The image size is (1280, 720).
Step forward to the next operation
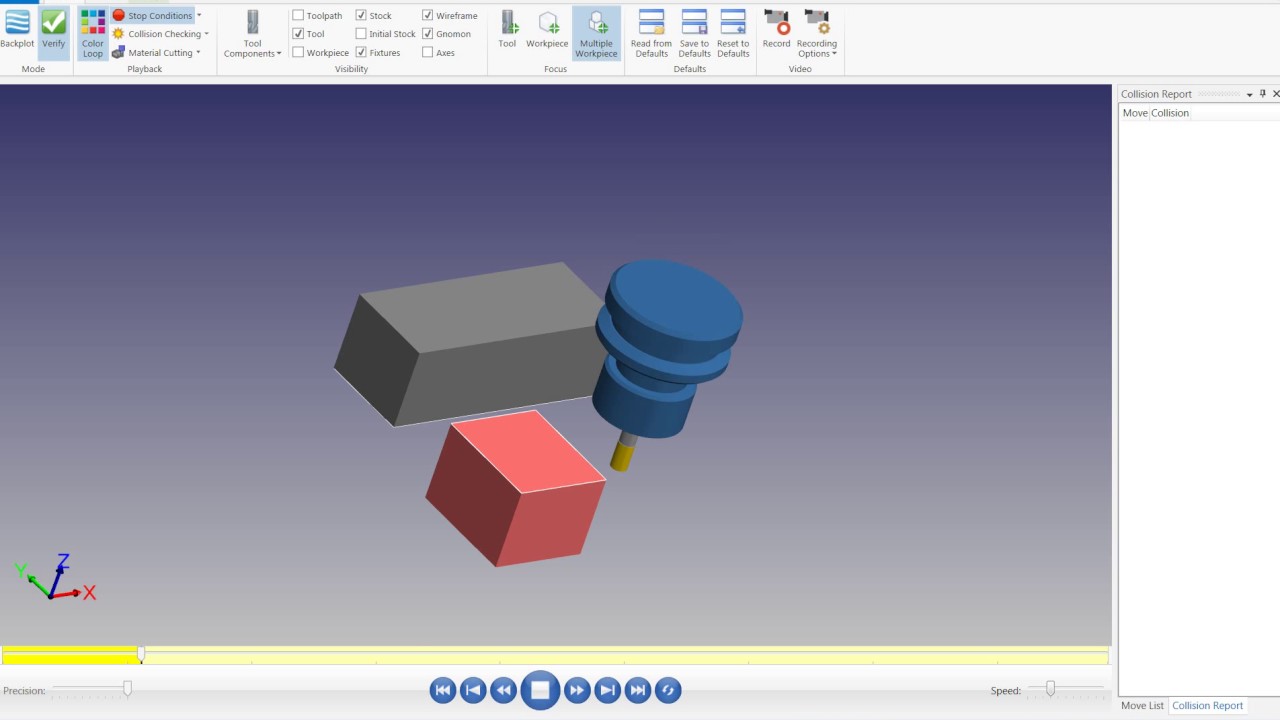(607, 690)
